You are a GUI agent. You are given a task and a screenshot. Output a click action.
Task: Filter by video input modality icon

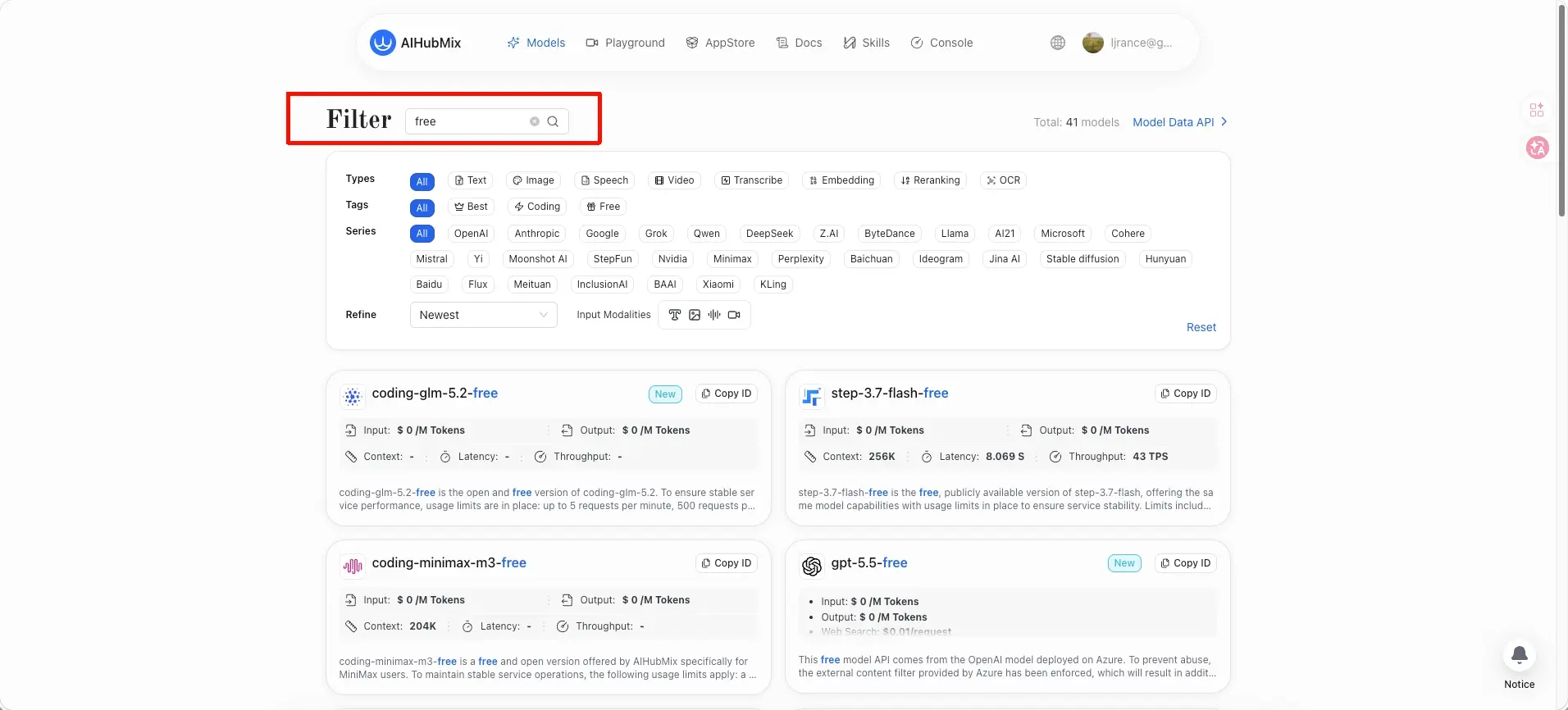click(x=734, y=315)
